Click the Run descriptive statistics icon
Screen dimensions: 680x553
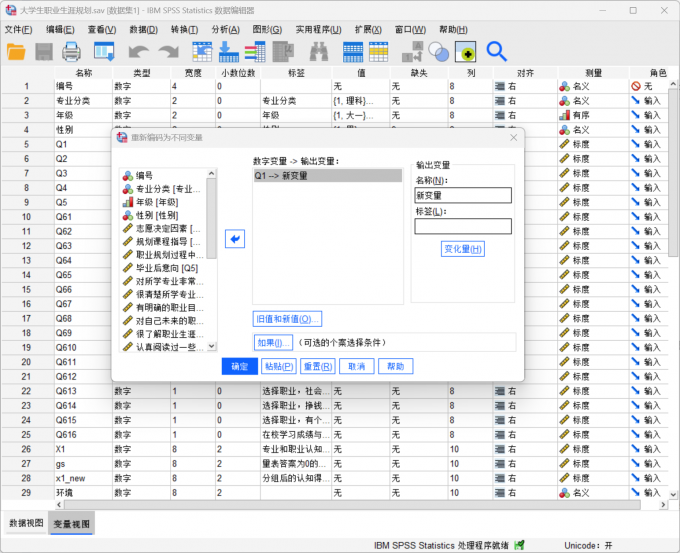click(x=283, y=52)
